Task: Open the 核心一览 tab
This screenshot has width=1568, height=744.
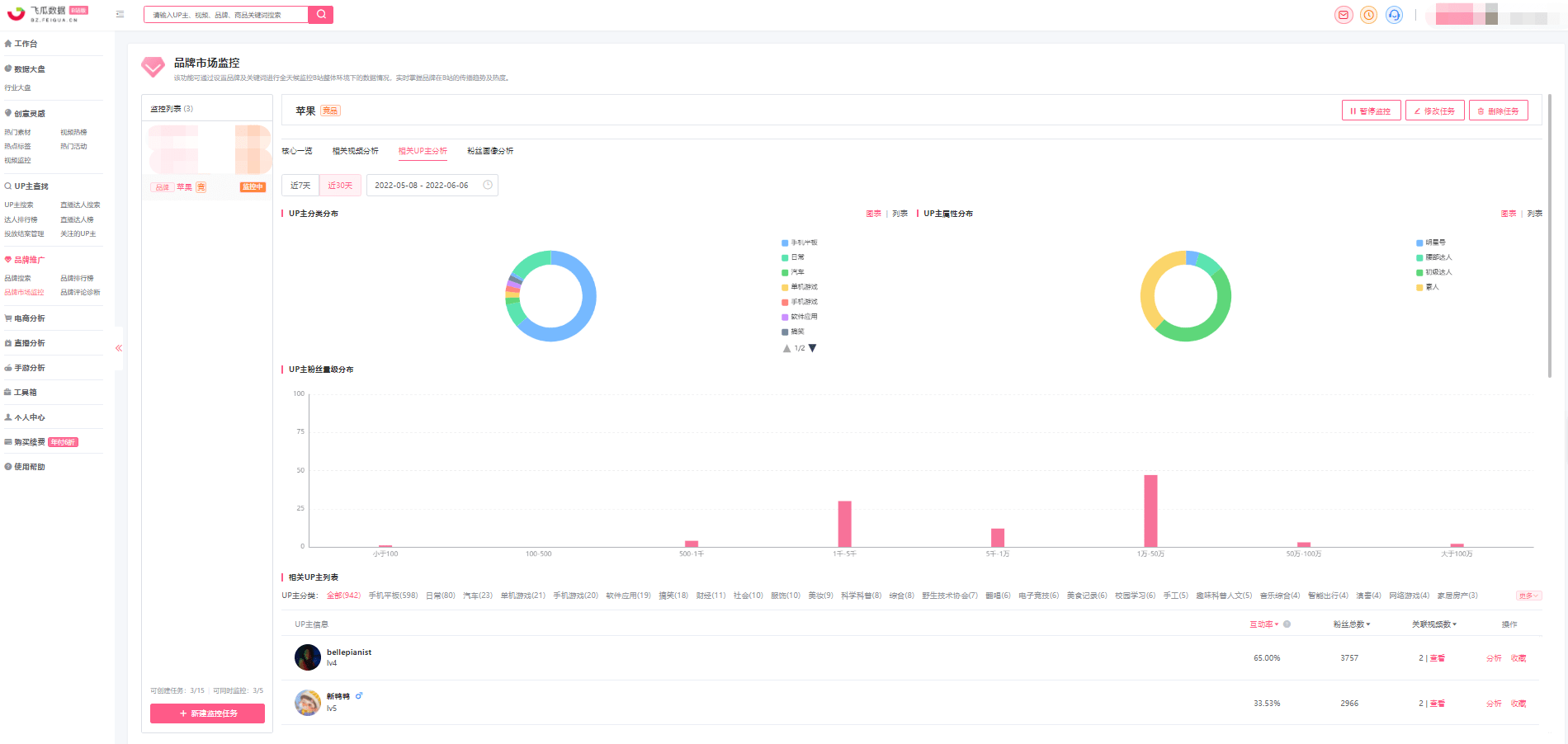Action: pyautogui.click(x=297, y=151)
